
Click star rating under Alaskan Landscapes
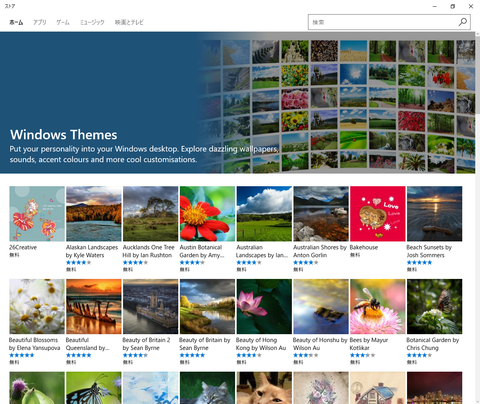(79, 262)
